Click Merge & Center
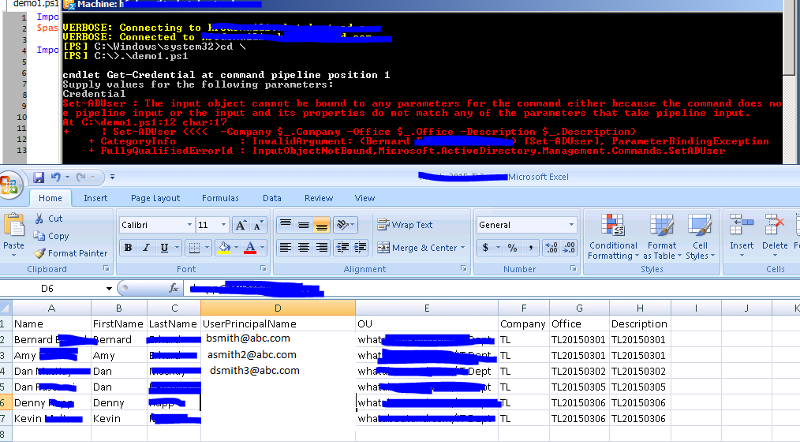Screen dimensions: 800x442 pos(417,248)
